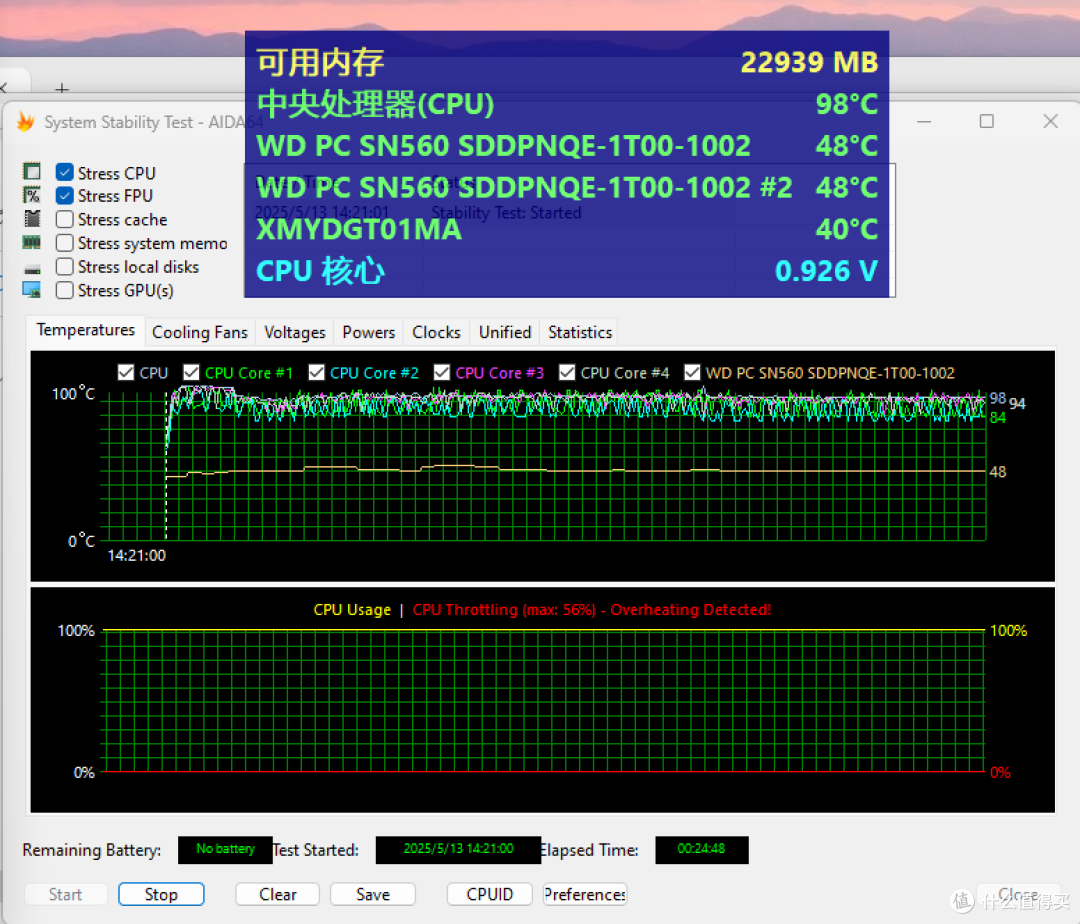Image resolution: width=1080 pixels, height=924 pixels.
Task: Enable the Stress GPU(s) checkbox
Action: 65,291
